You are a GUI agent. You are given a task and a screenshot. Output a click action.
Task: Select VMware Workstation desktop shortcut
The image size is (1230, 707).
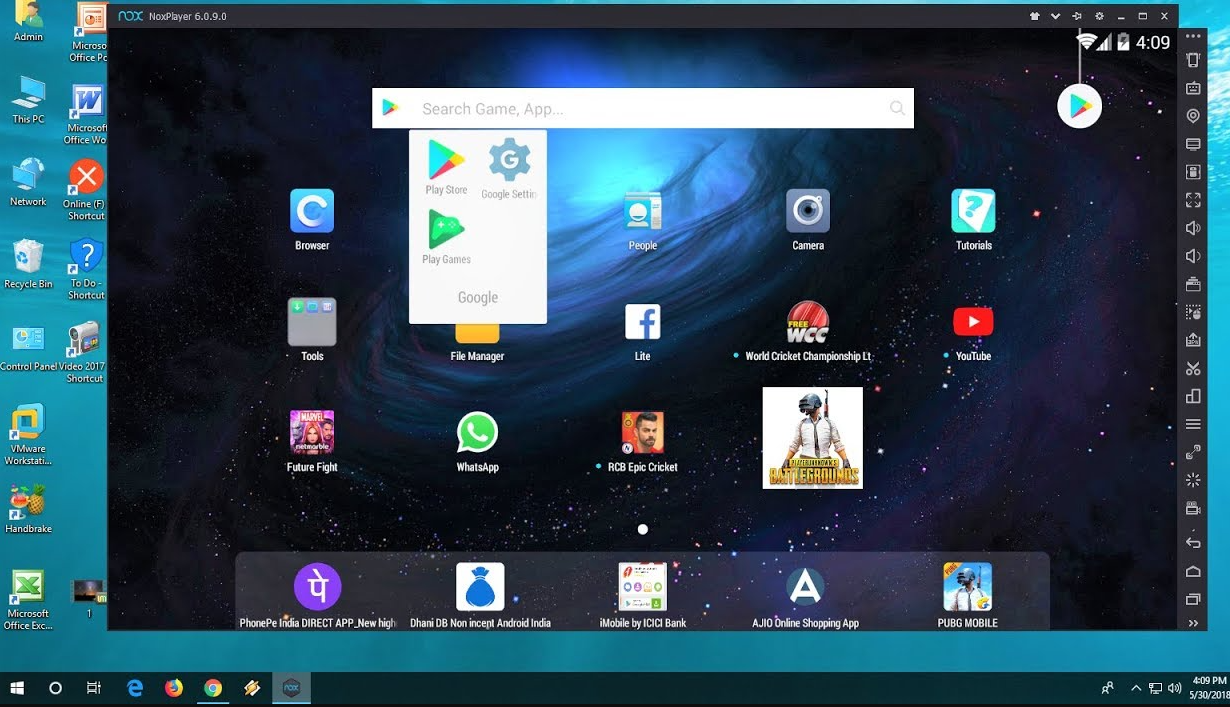pyautogui.click(x=28, y=435)
